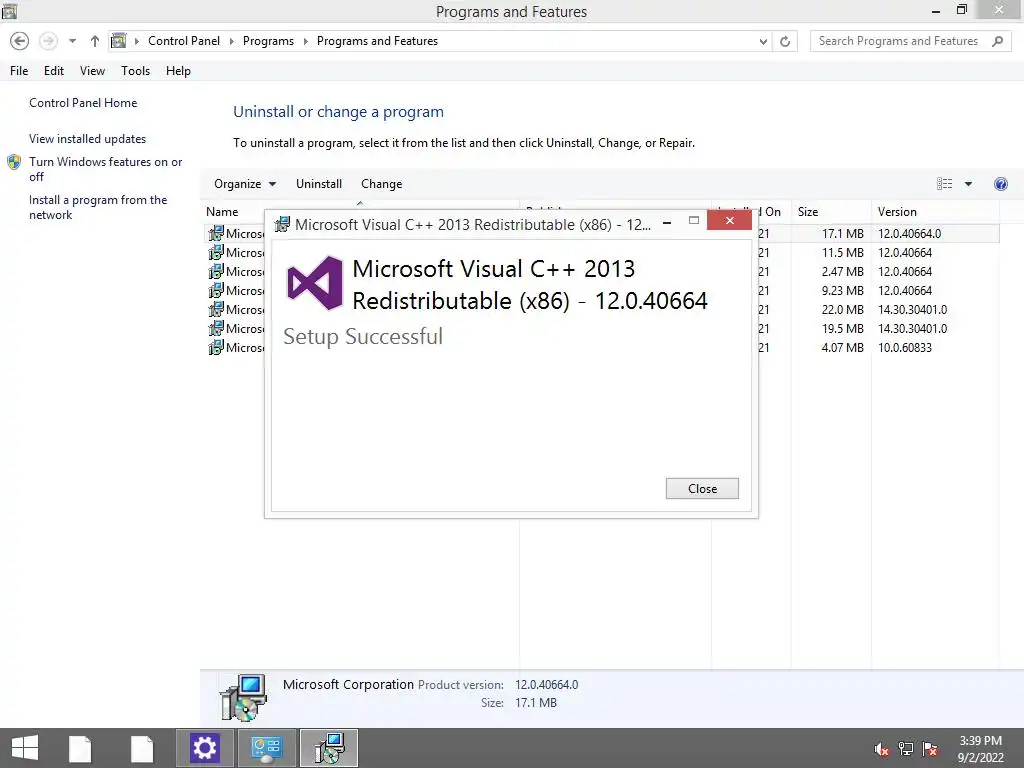Click the 19.5 MB size cell
This screenshot has width=1024, height=768.
pyautogui.click(x=842, y=328)
